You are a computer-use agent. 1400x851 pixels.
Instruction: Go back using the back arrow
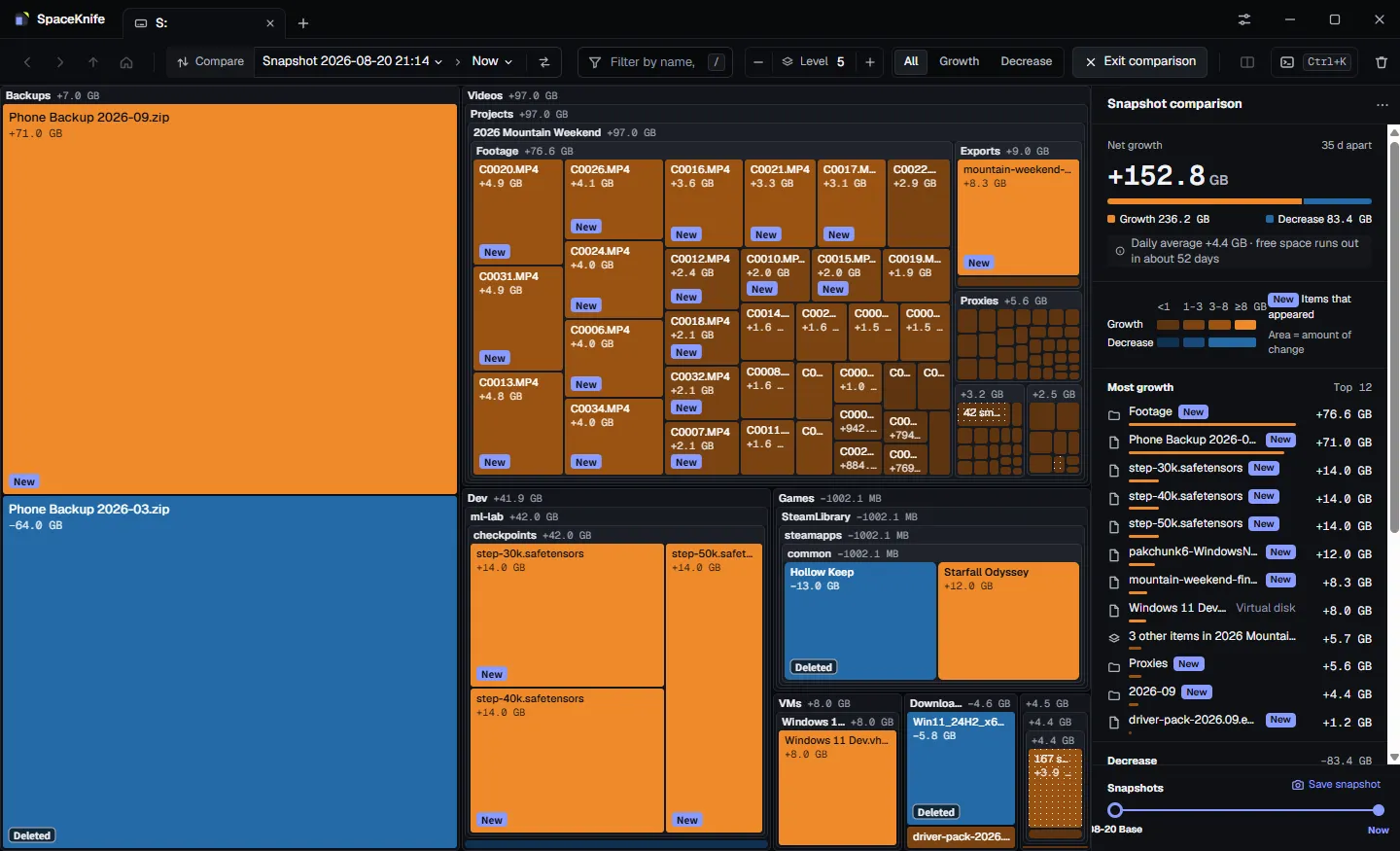tap(27, 62)
